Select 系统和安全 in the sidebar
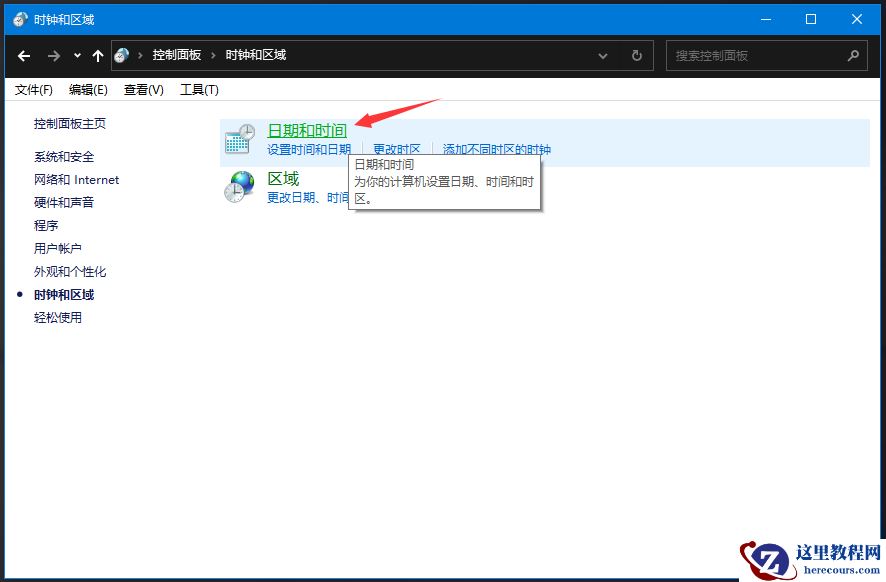 pos(62,156)
